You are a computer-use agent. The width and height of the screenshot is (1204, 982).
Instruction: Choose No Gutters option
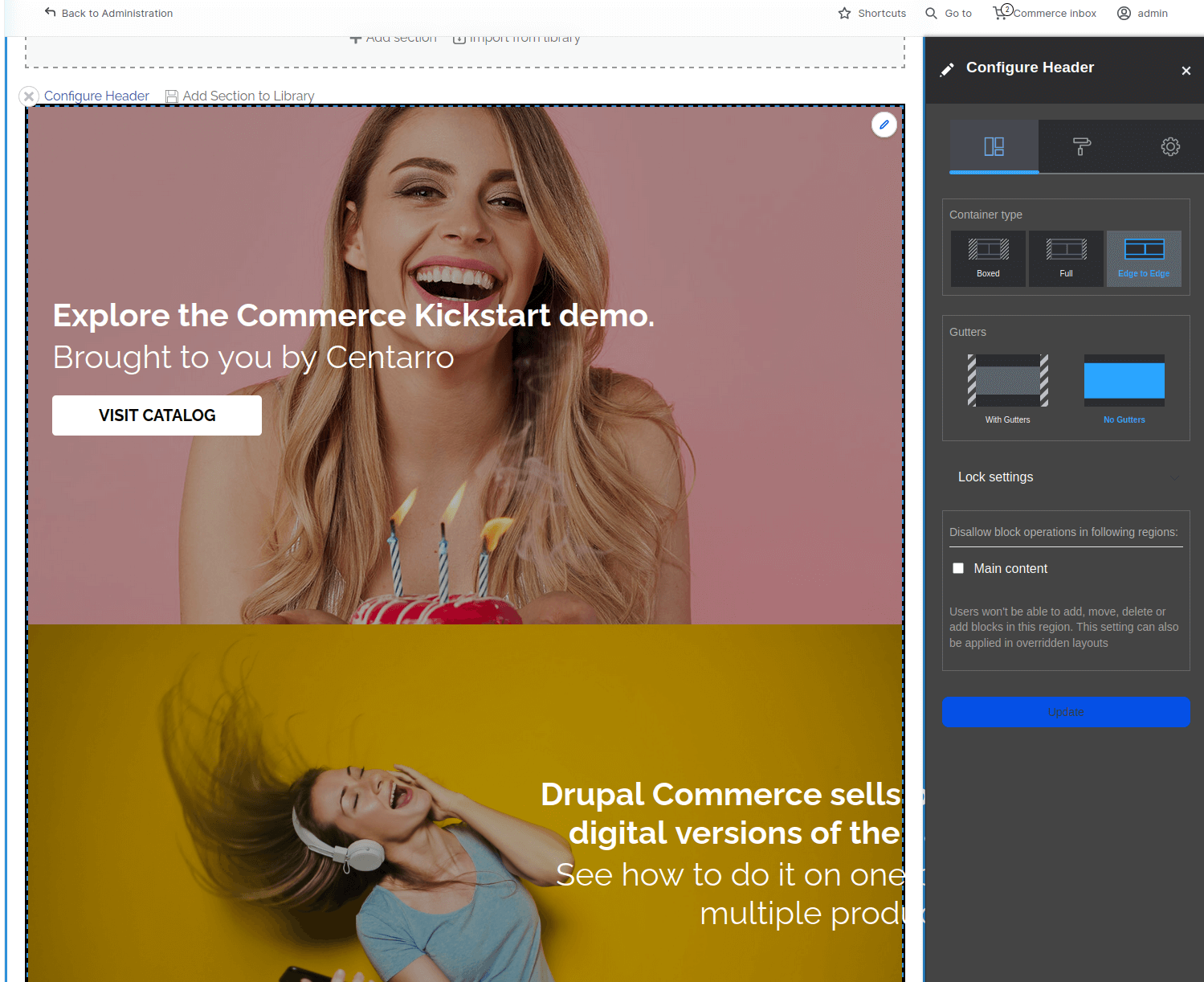pyautogui.click(x=1124, y=389)
